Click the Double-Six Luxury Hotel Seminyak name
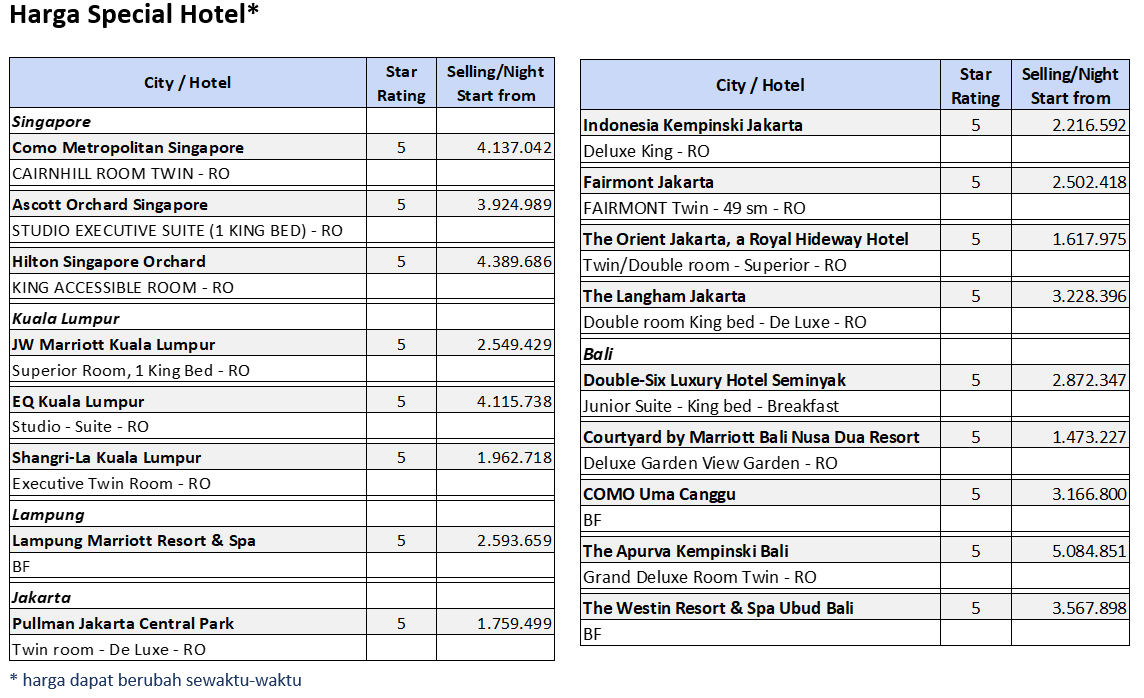 714,380
